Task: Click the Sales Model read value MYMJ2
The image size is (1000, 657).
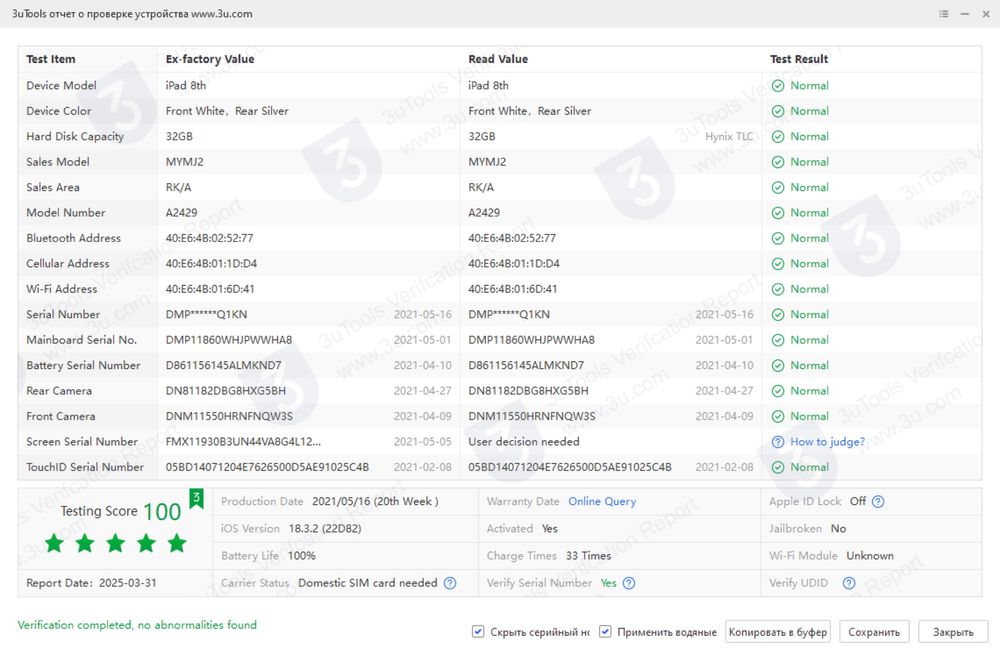Action: tap(487, 162)
